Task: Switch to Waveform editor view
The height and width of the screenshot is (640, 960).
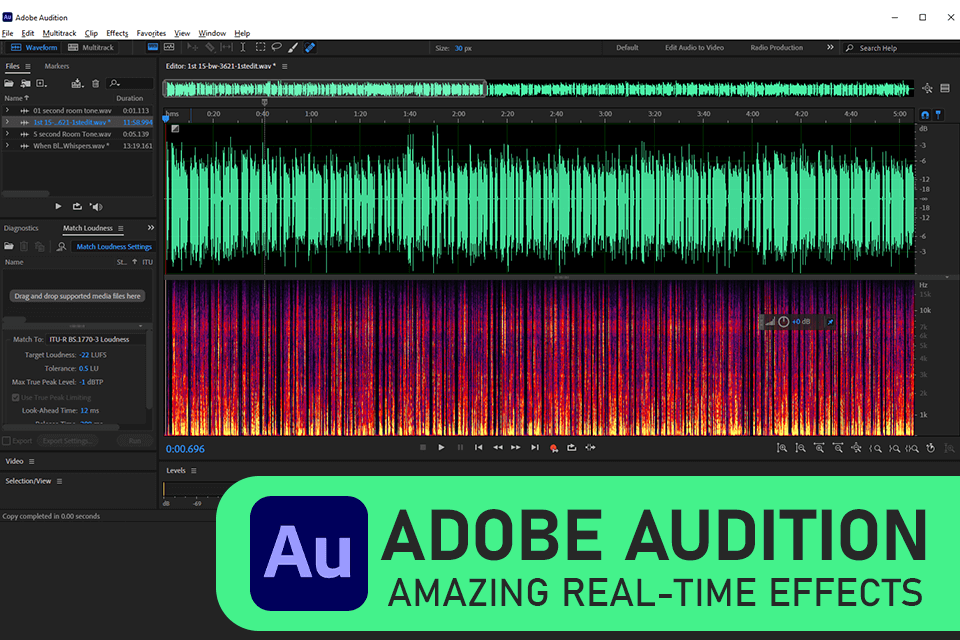Action: point(34,47)
